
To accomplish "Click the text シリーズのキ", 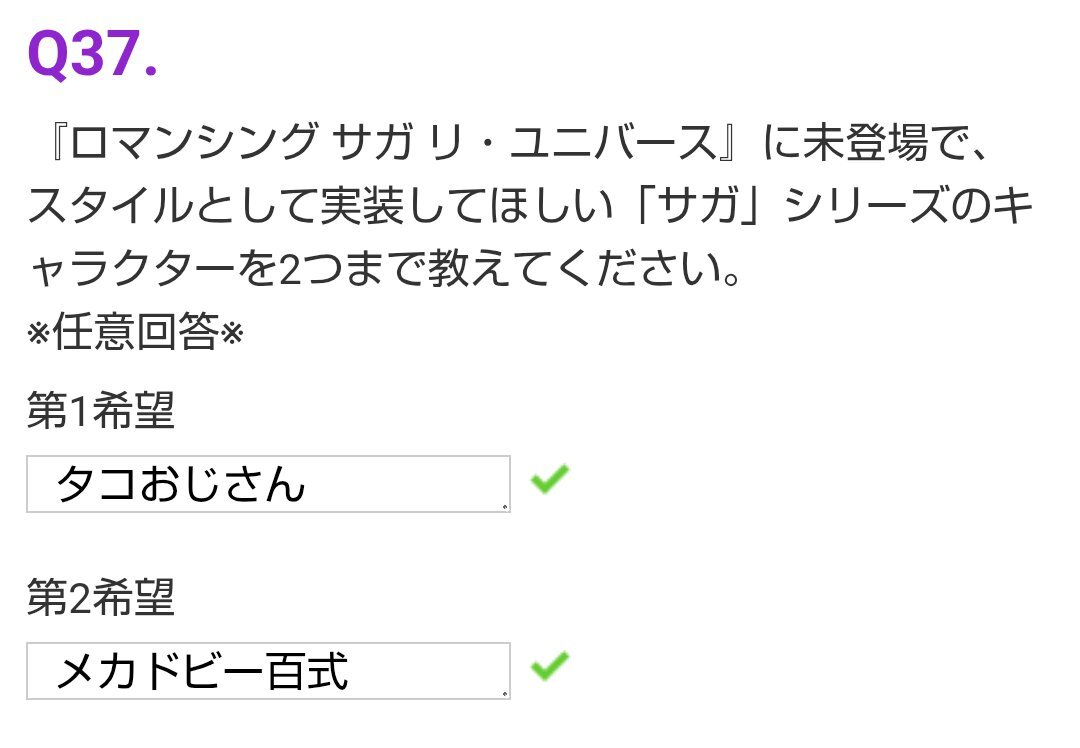I will (x=908, y=205).
